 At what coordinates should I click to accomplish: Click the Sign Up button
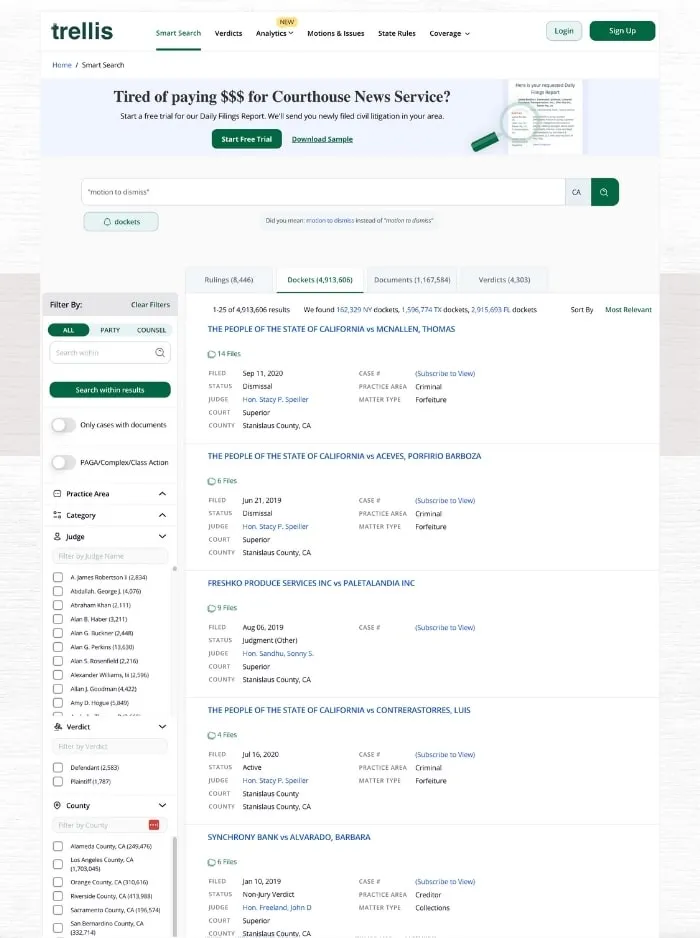[622, 31]
